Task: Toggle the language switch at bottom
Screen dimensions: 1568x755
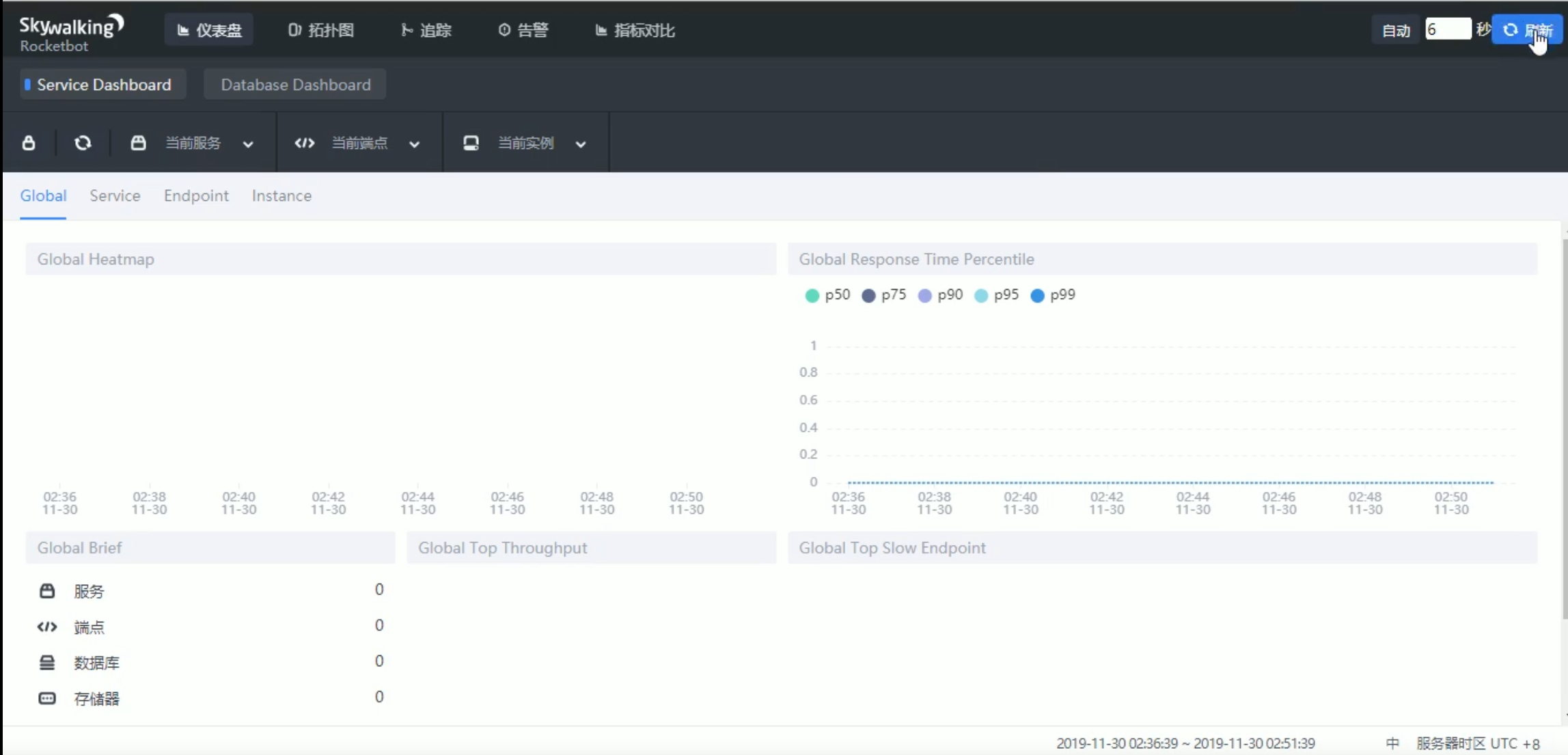Action: click(1392, 743)
